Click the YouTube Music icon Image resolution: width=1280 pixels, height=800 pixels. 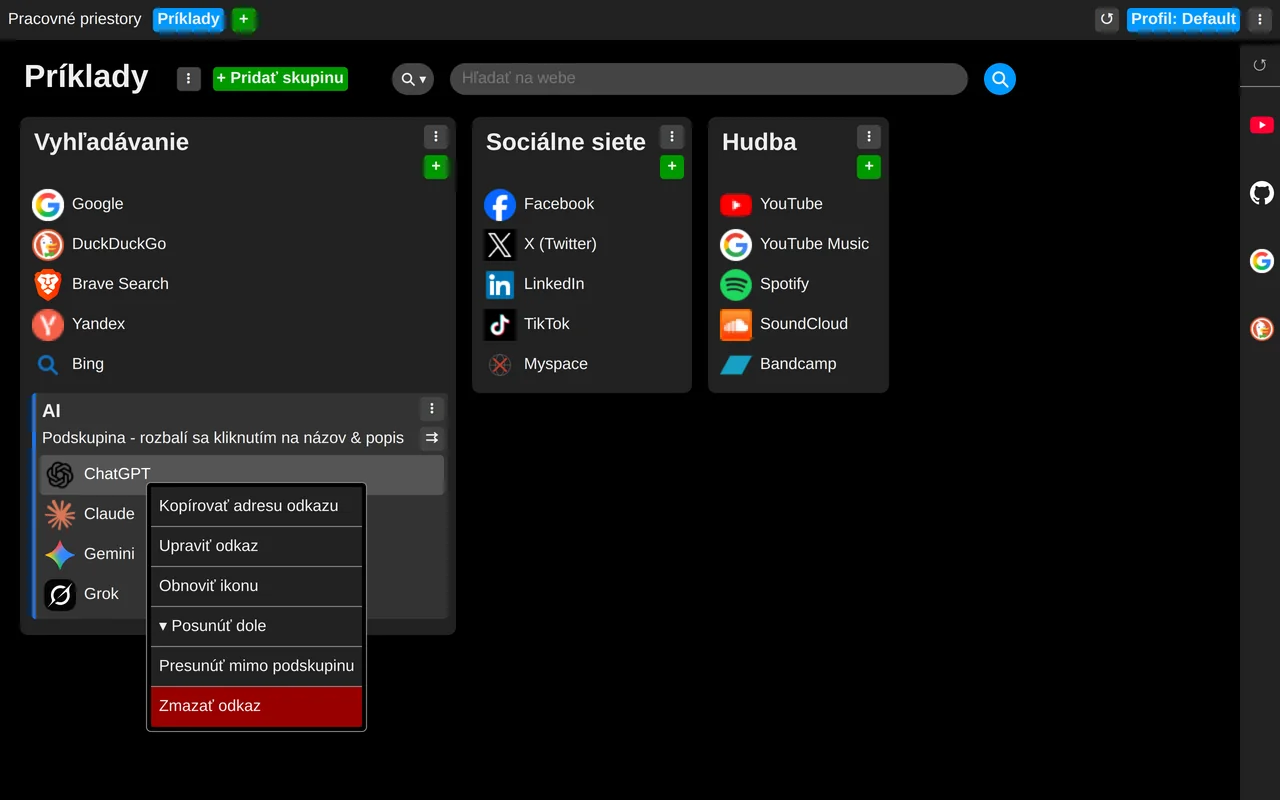736,244
